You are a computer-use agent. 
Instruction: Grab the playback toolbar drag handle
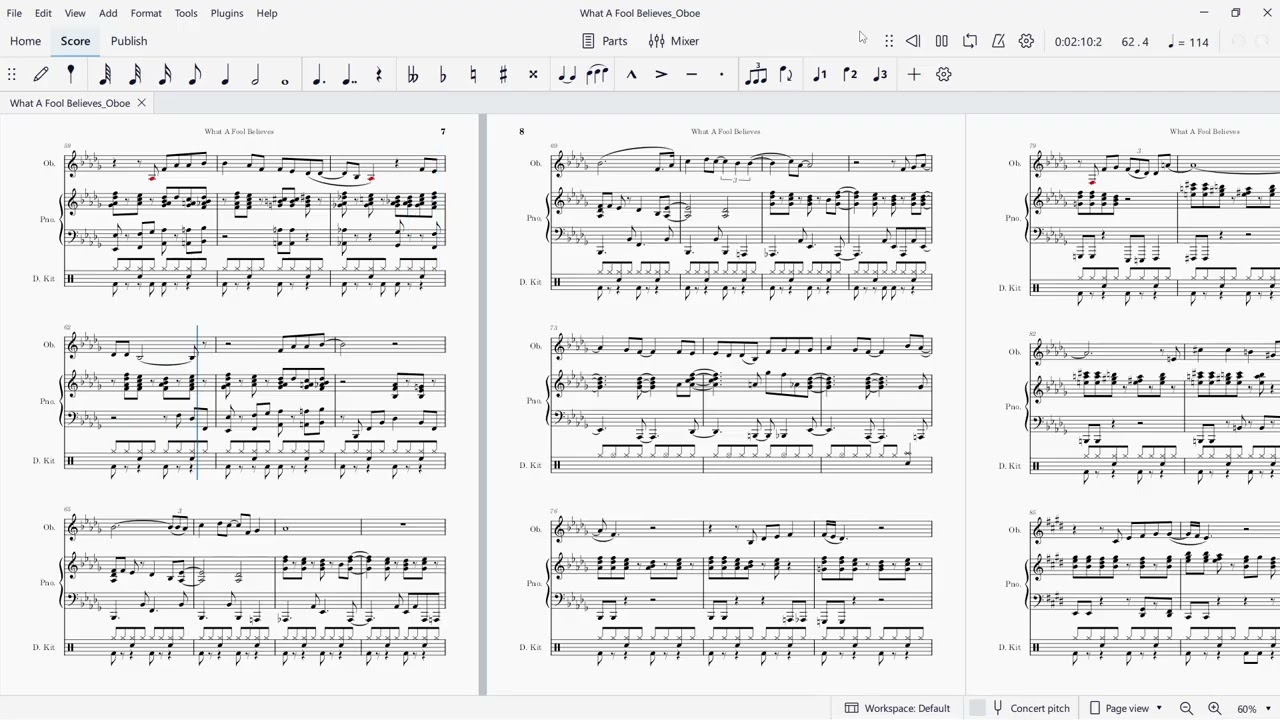tap(889, 41)
